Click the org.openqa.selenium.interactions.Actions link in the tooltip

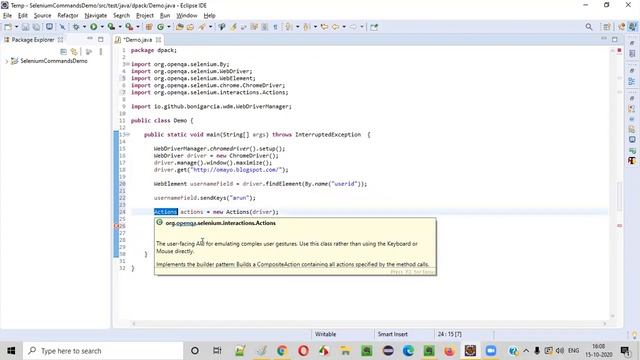click(x=220, y=223)
